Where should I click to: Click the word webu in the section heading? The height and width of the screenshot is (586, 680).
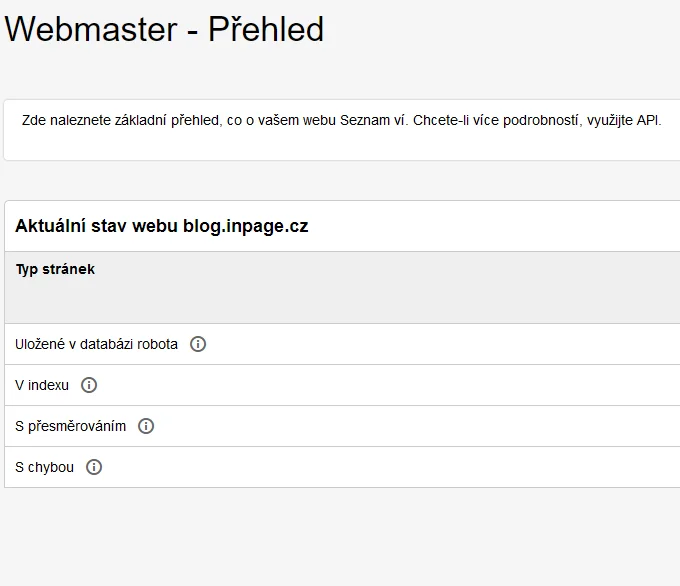pyautogui.click(x=155, y=226)
